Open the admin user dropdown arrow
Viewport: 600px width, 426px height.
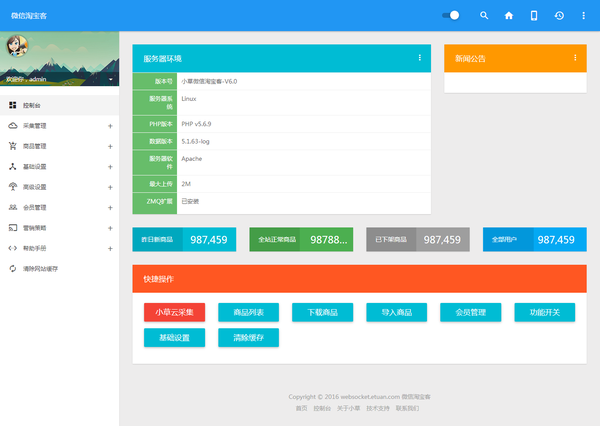pyautogui.click(x=110, y=78)
